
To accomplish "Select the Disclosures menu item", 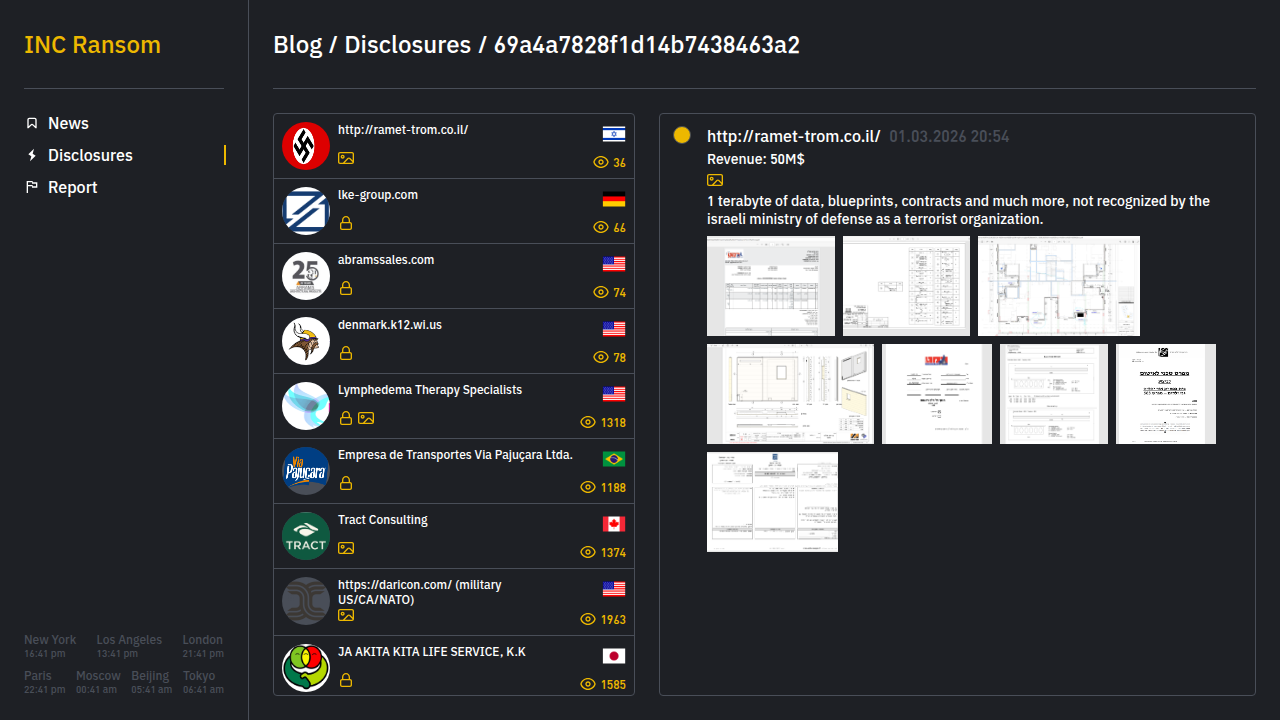I will tap(90, 155).
